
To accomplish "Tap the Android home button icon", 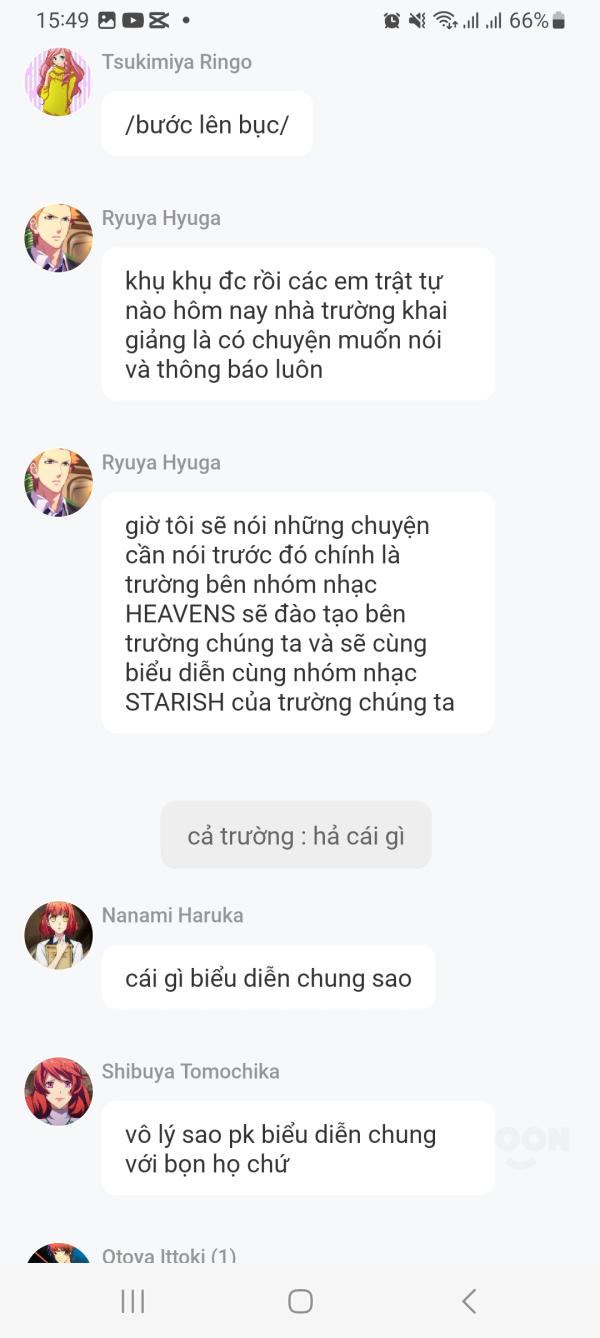I will click(x=300, y=1300).
